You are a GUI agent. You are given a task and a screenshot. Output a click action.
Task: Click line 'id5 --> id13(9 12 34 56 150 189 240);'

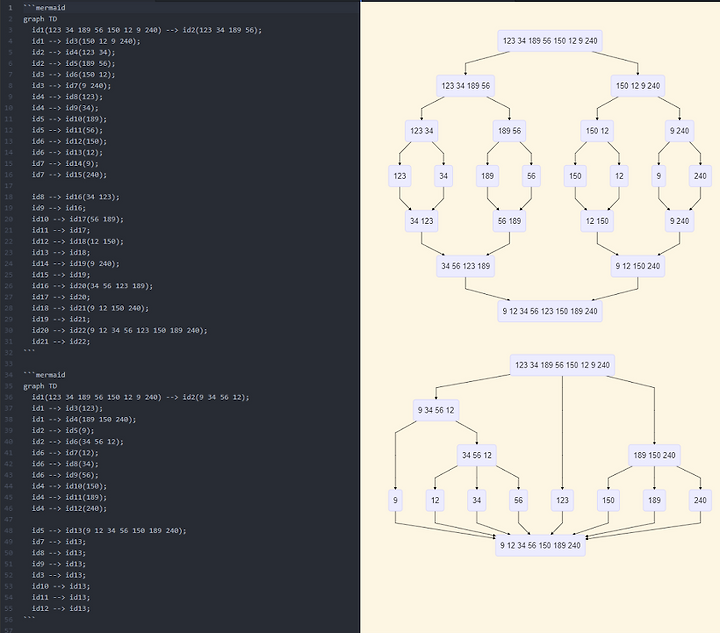(109, 531)
